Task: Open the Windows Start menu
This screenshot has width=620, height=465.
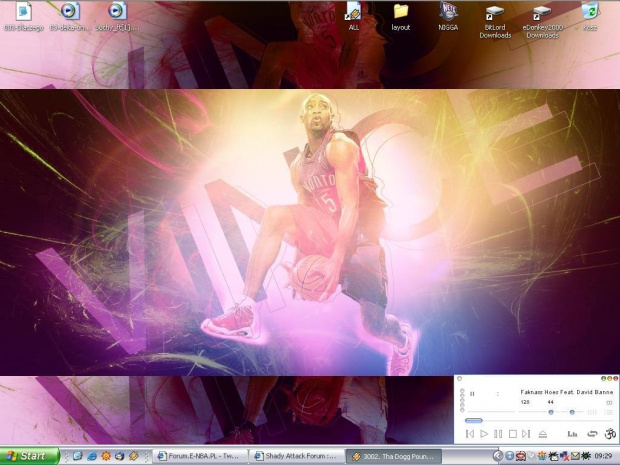Action: (29, 456)
